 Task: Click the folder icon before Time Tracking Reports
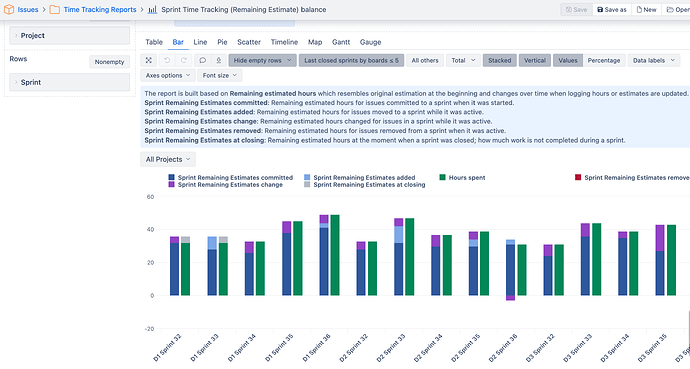[x=55, y=9]
